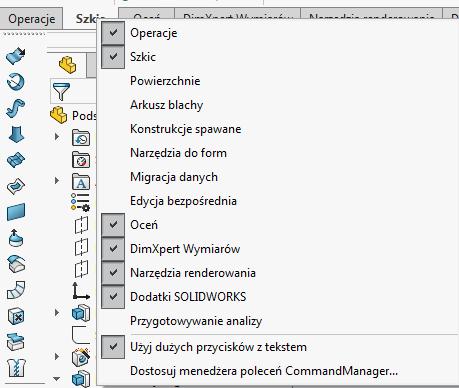The width and height of the screenshot is (459, 388).
Task: Uncheck Dodatki SOLIDWORKS in the context menu
Action: [x=113, y=297]
